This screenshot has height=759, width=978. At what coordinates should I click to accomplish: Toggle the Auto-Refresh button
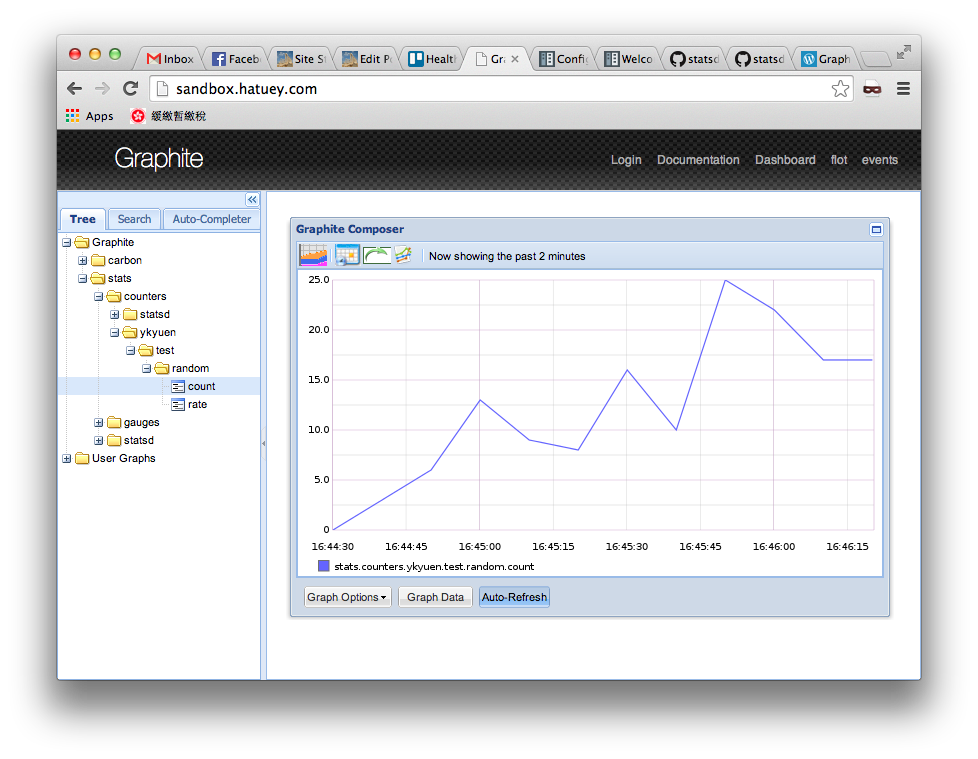(x=514, y=598)
